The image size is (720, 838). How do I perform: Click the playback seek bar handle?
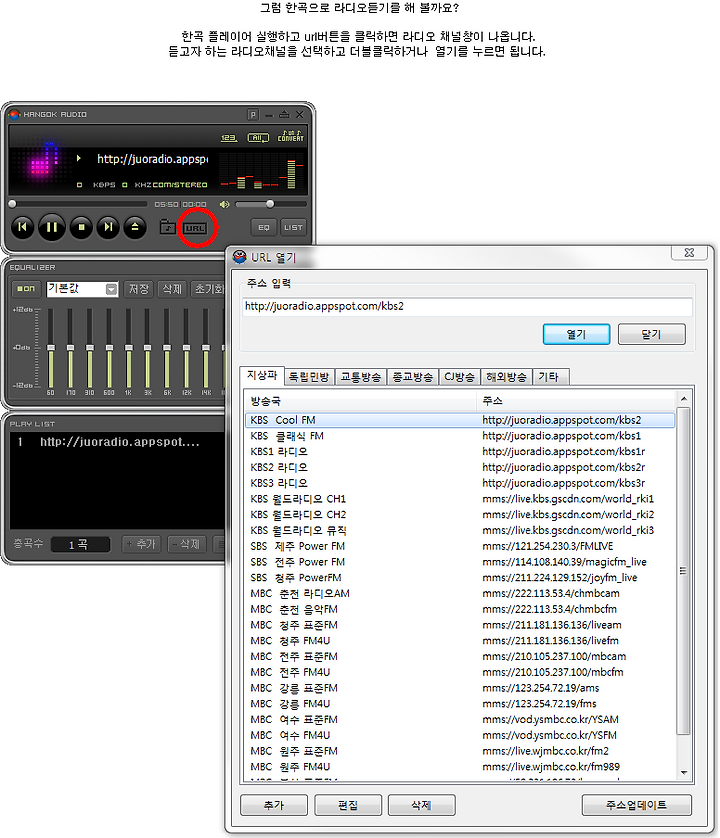(x=12, y=204)
